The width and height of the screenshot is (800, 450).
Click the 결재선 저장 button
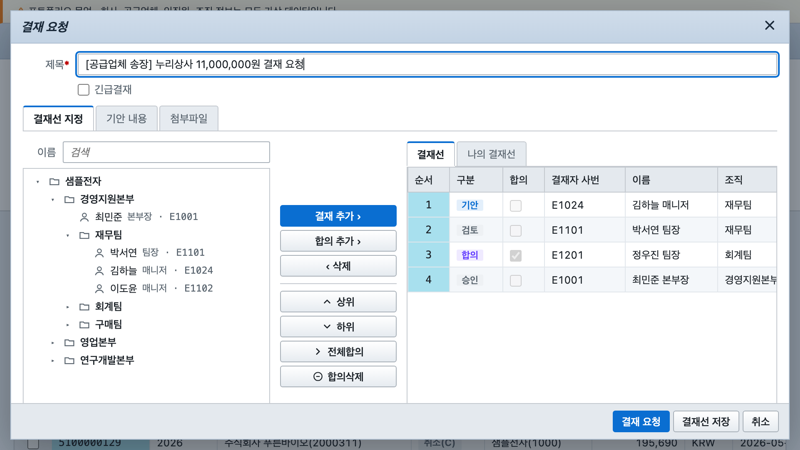click(x=706, y=421)
